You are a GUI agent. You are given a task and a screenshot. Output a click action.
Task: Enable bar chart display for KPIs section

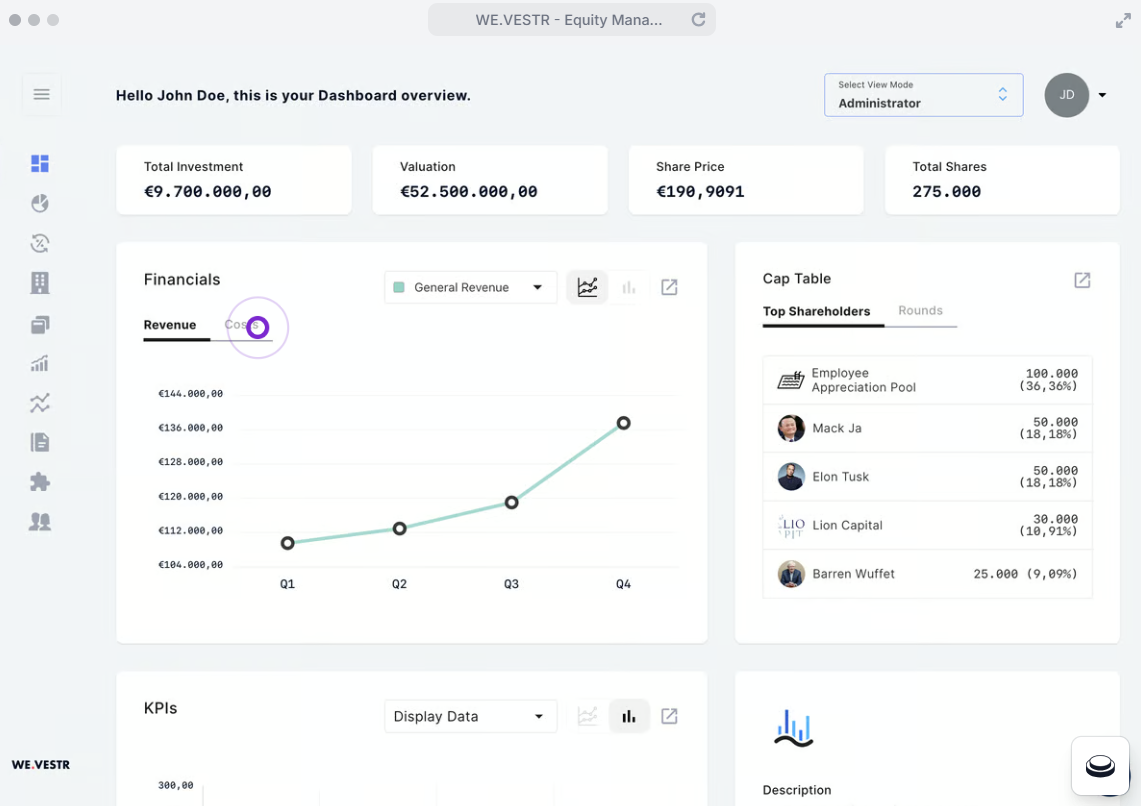click(629, 716)
